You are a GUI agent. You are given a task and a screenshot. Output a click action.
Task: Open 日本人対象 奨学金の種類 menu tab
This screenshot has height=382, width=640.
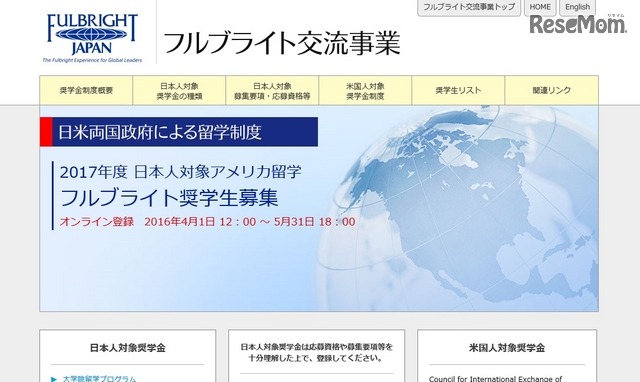click(x=179, y=90)
